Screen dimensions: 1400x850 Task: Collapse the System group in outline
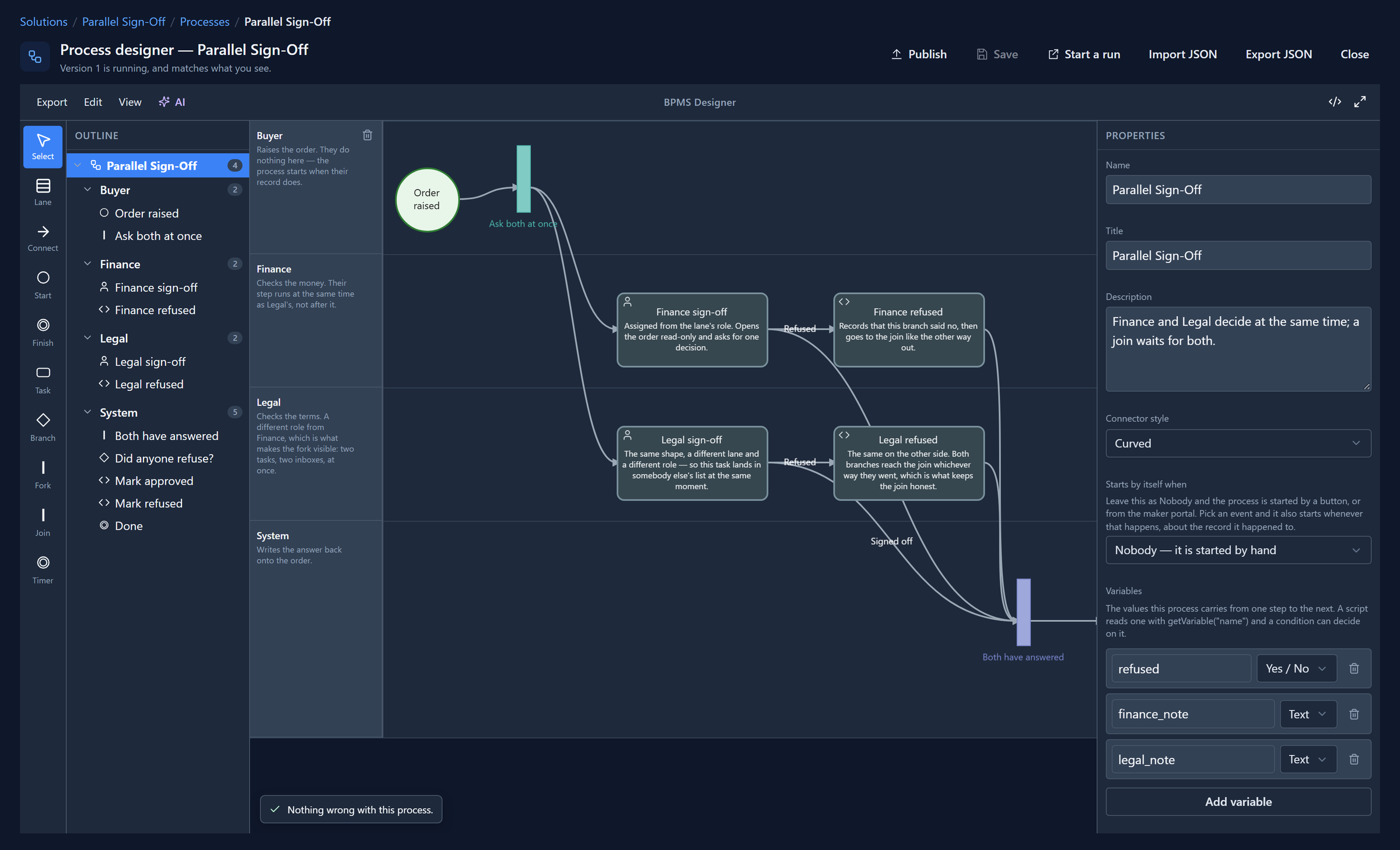[87, 412]
